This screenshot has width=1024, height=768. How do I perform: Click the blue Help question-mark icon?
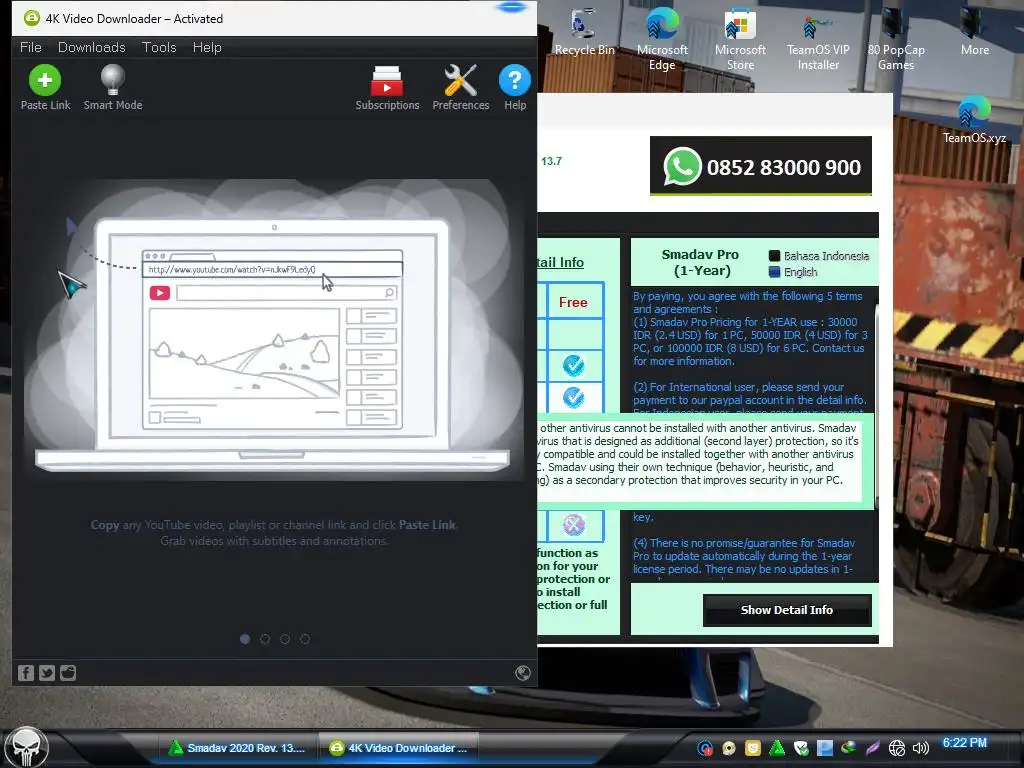click(x=515, y=80)
